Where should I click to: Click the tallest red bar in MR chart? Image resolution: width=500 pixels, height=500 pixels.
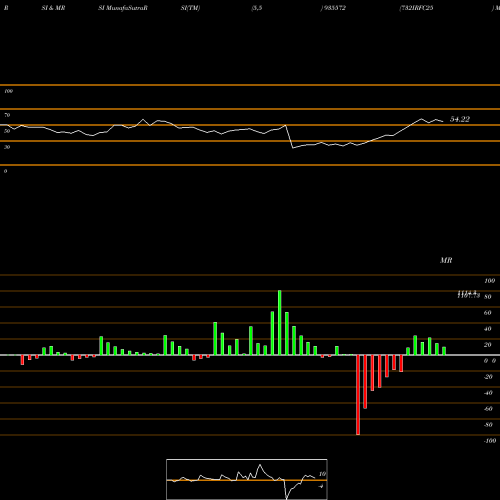click(x=358, y=395)
